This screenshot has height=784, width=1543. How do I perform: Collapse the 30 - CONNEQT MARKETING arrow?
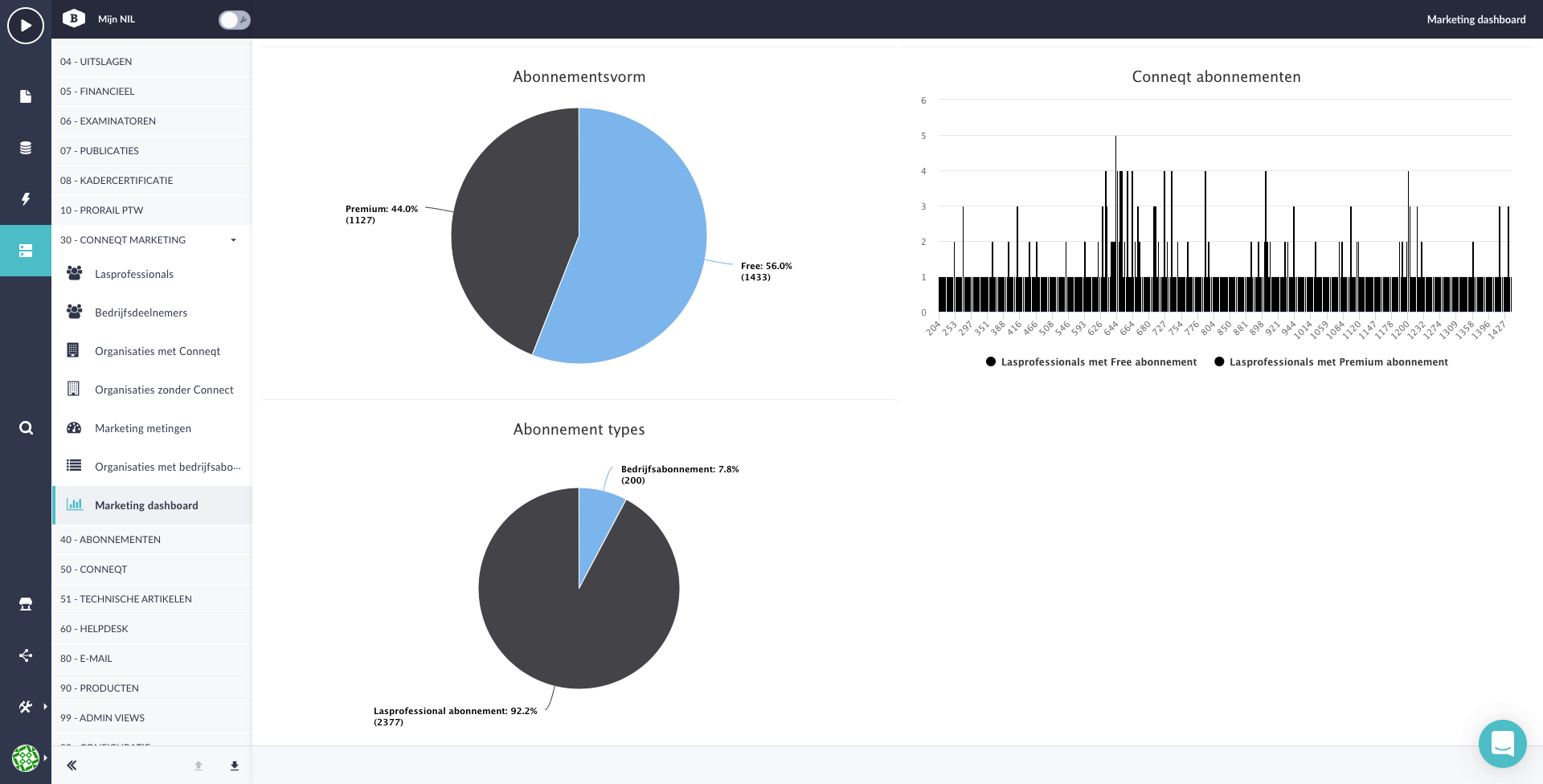pyautogui.click(x=233, y=240)
